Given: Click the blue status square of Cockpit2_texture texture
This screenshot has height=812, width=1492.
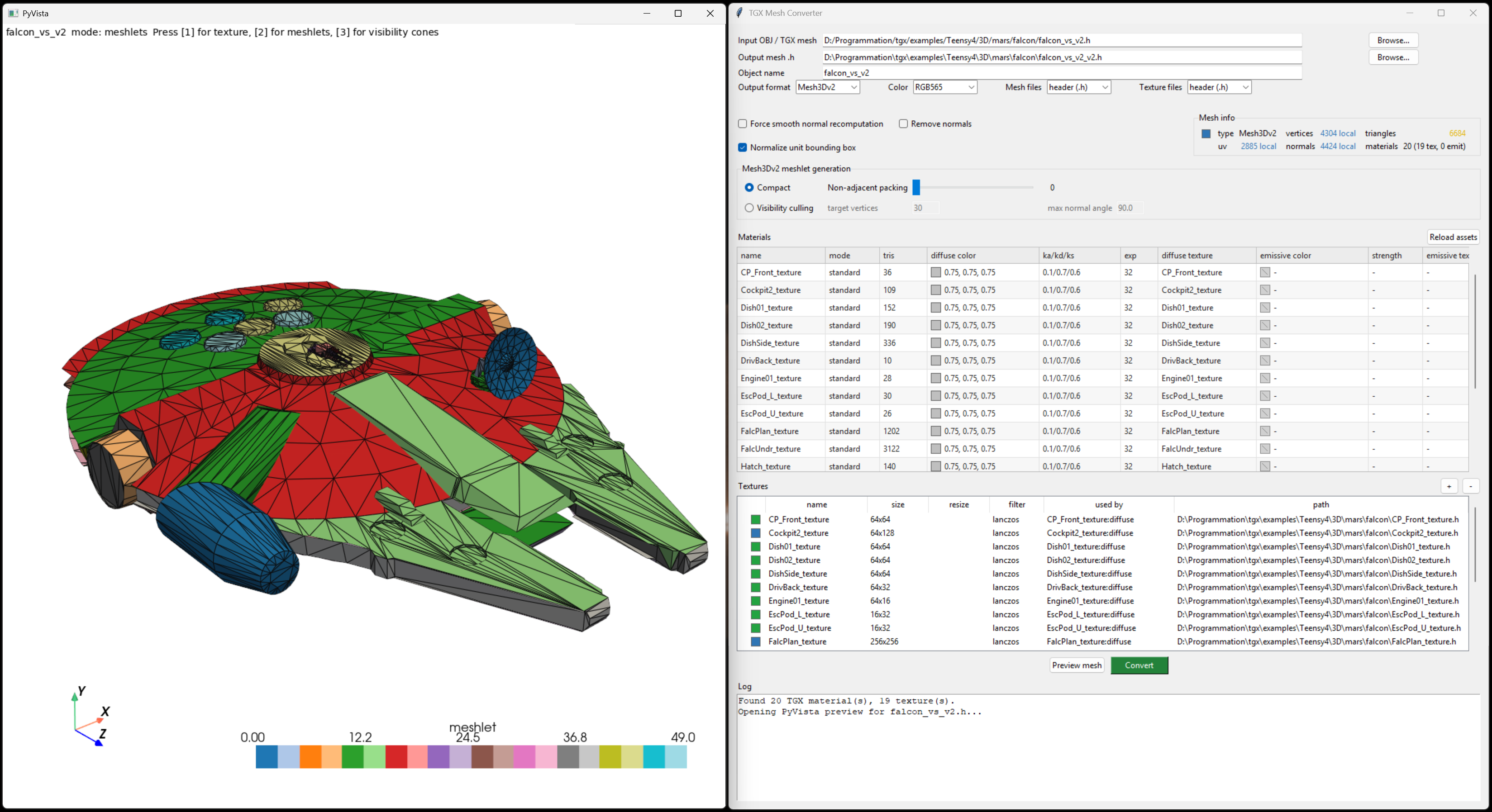Looking at the screenshot, I should coord(755,533).
